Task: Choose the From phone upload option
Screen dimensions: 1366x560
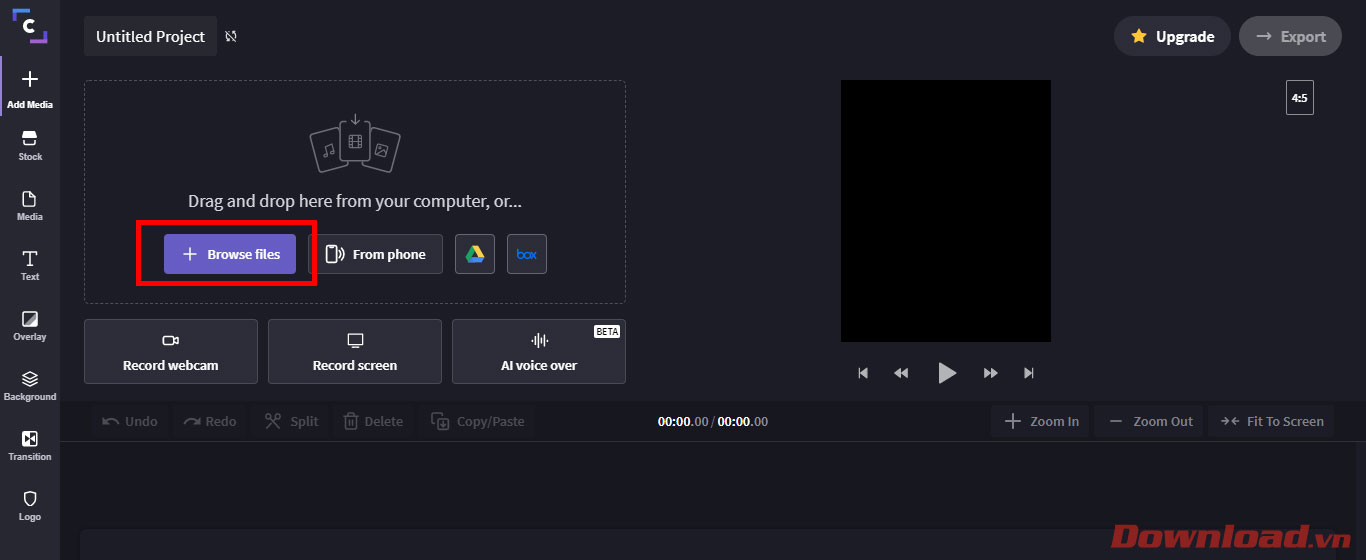Action: 376,254
